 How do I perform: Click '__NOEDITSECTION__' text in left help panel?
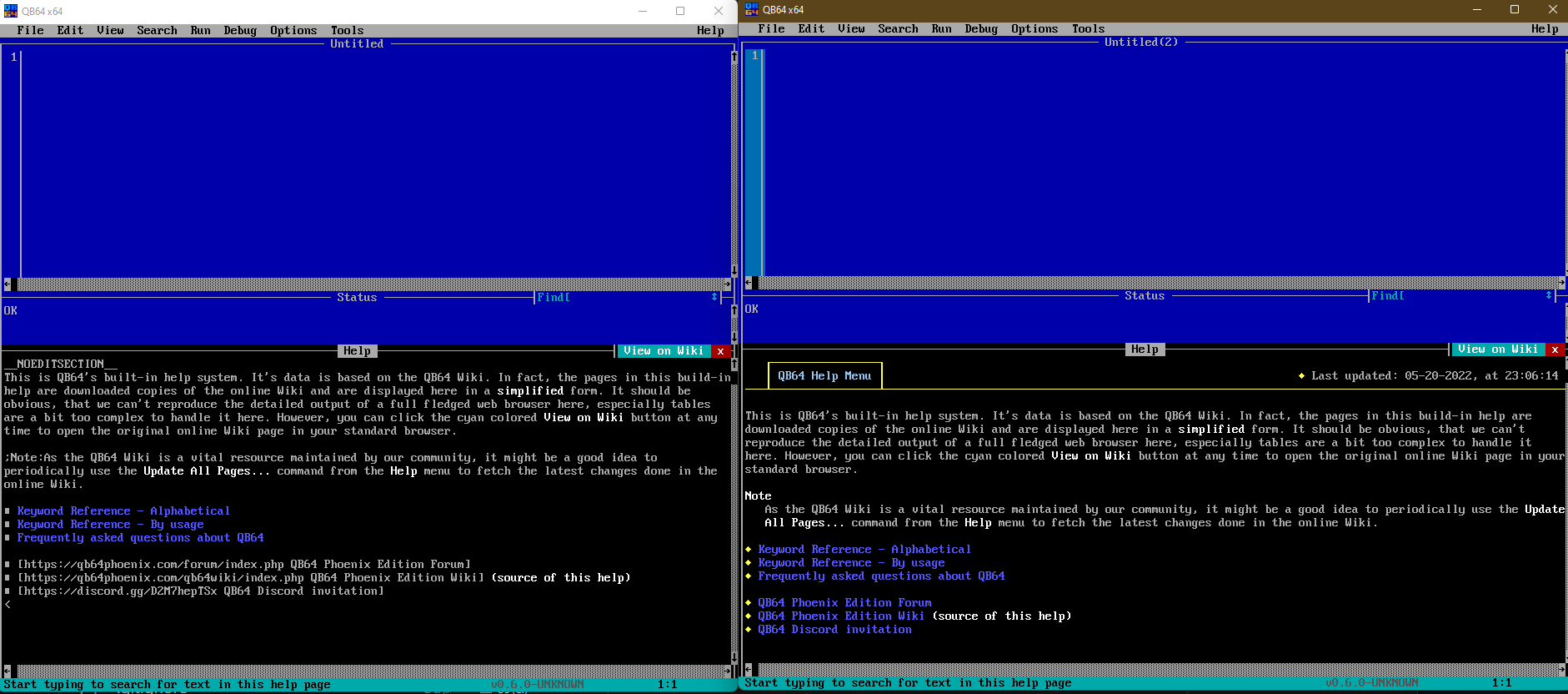tap(60, 365)
